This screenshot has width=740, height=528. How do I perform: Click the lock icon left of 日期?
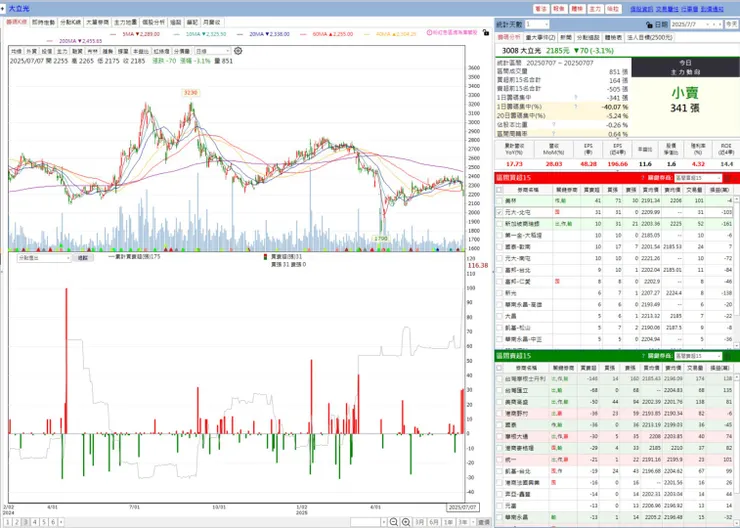point(649,25)
